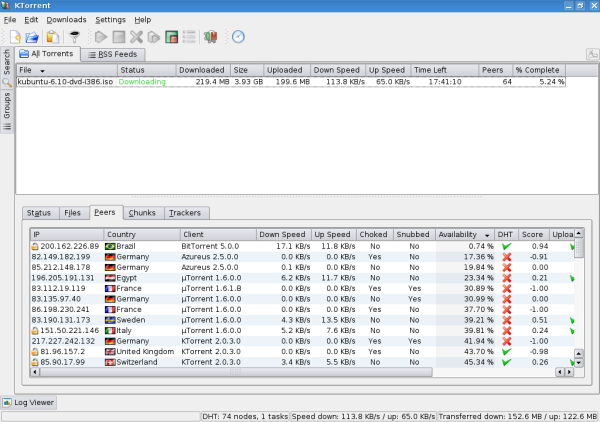
Task: Open the File menu
Action: 10,20
